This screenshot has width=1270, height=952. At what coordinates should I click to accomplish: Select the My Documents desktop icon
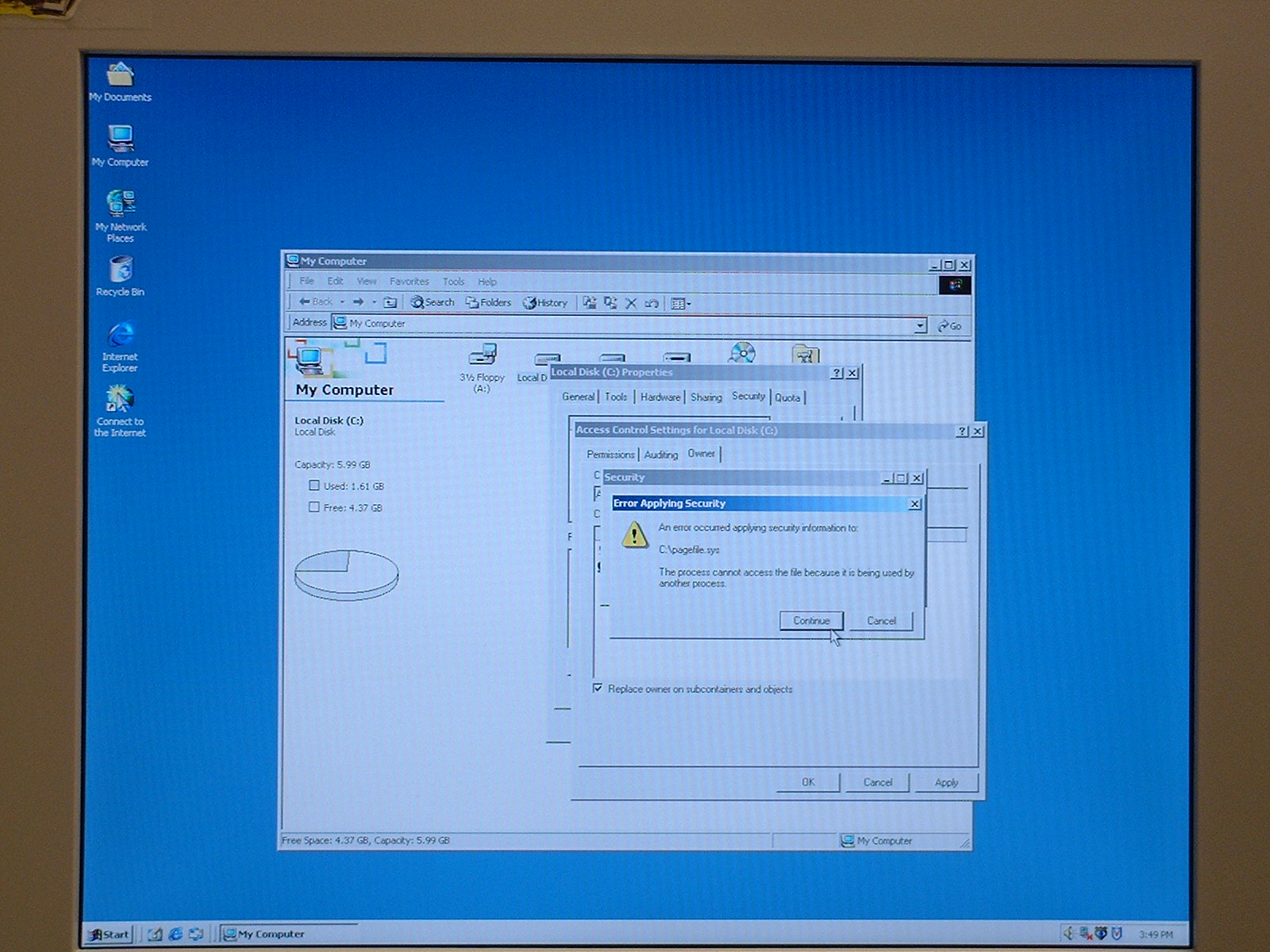pyautogui.click(x=120, y=77)
